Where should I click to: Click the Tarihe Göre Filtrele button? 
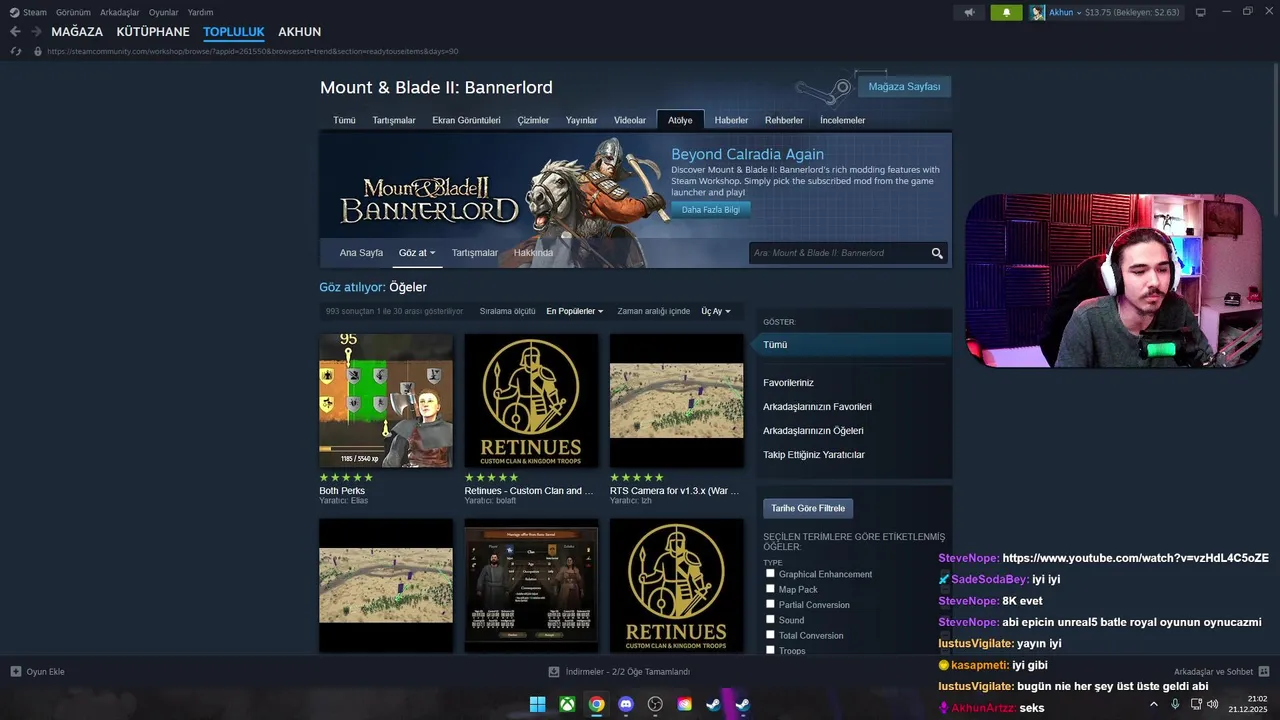(808, 508)
